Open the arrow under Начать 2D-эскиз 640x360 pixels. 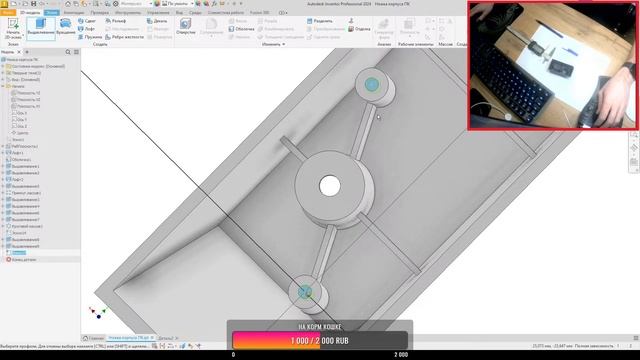(x=23, y=35)
